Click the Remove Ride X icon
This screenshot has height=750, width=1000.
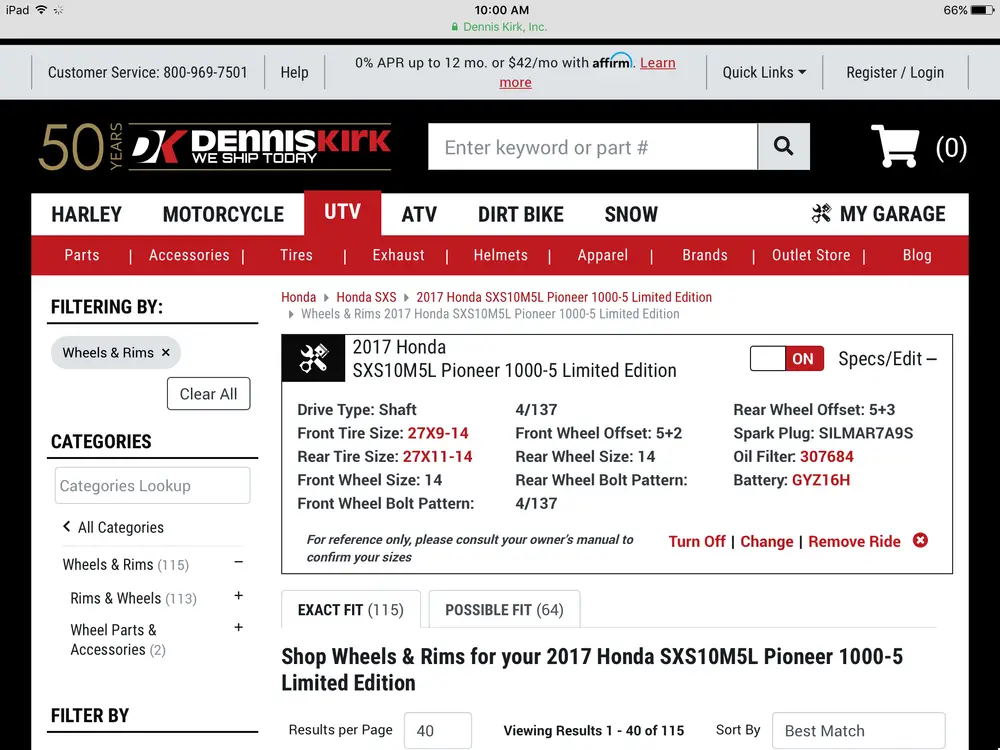[920, 541]
